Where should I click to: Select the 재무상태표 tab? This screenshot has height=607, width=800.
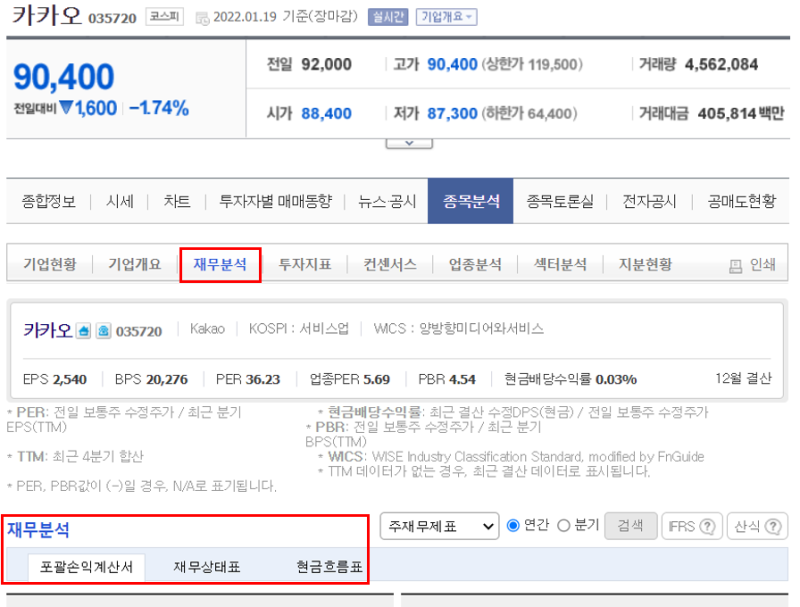pos(207,567)
